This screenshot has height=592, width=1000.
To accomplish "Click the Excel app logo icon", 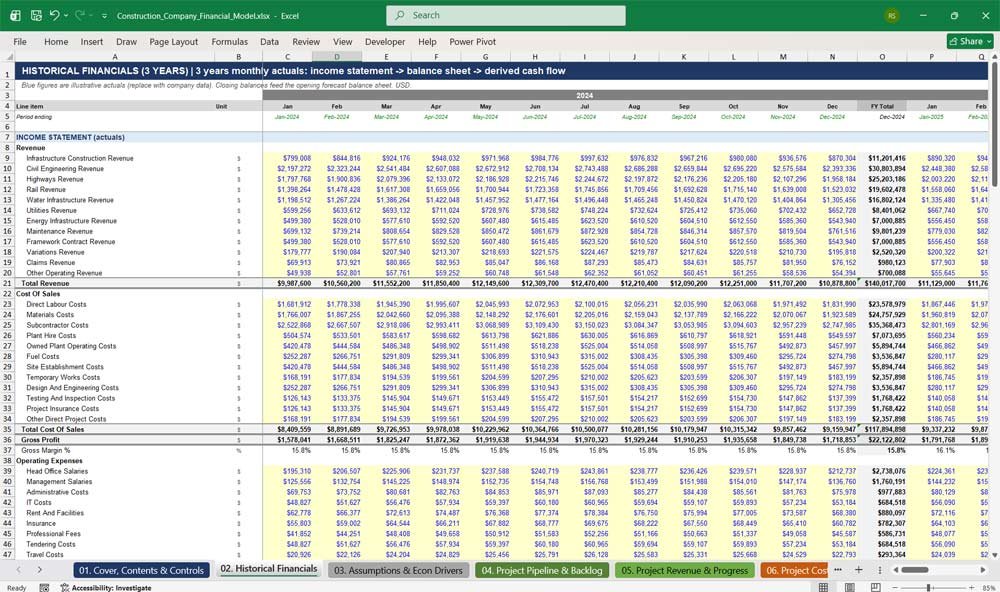I will coord(16,15).
